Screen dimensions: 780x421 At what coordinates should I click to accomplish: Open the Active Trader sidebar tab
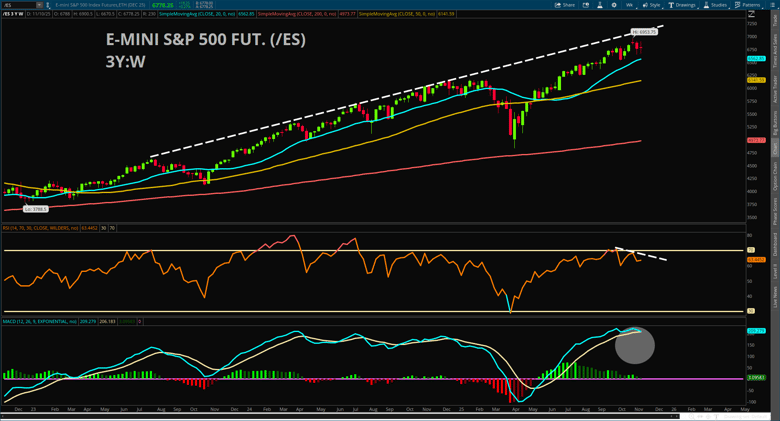(775, 89)
